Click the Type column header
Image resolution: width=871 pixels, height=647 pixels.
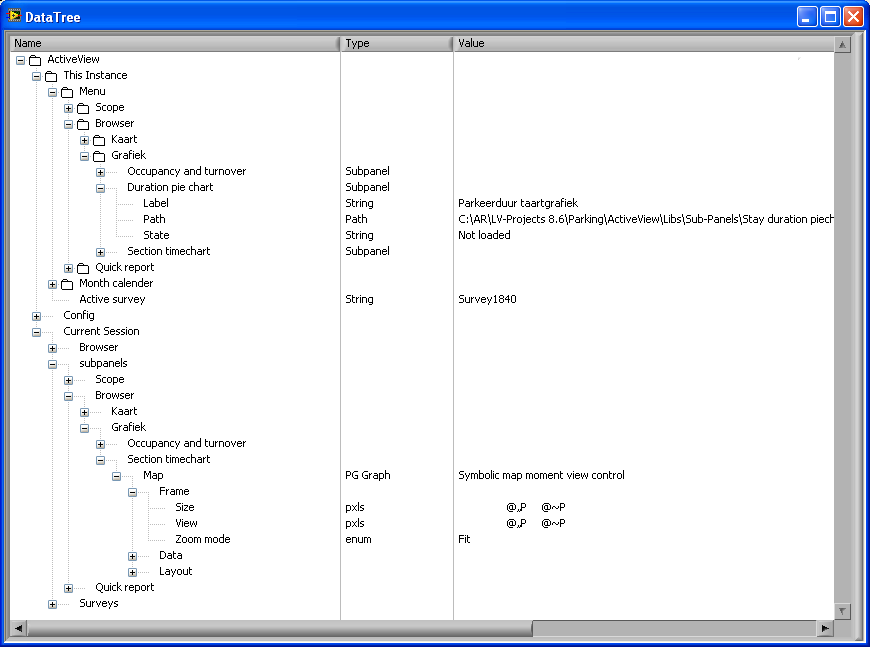tap(397, 43)
